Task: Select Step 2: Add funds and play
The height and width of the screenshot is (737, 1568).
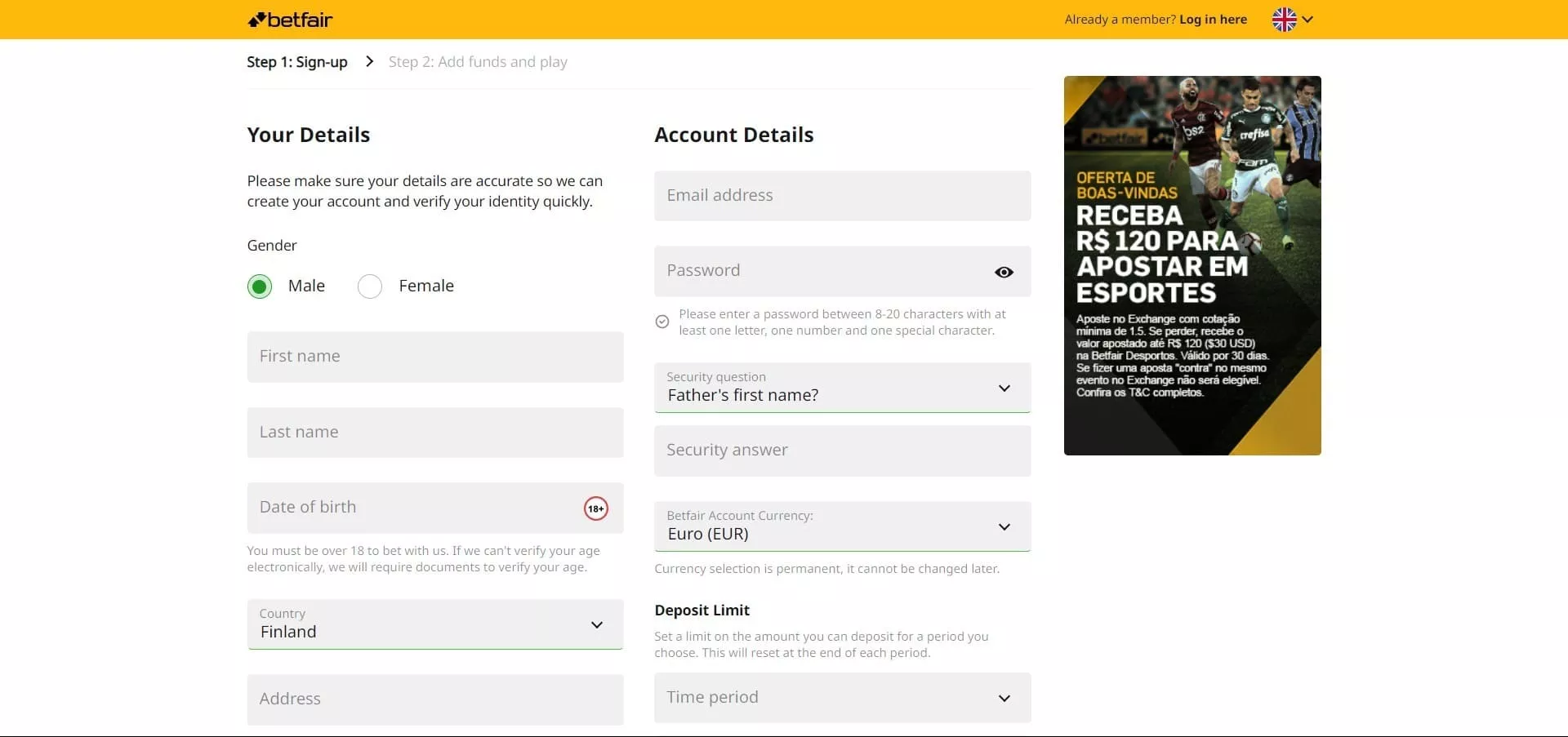Action: [478, 62]
